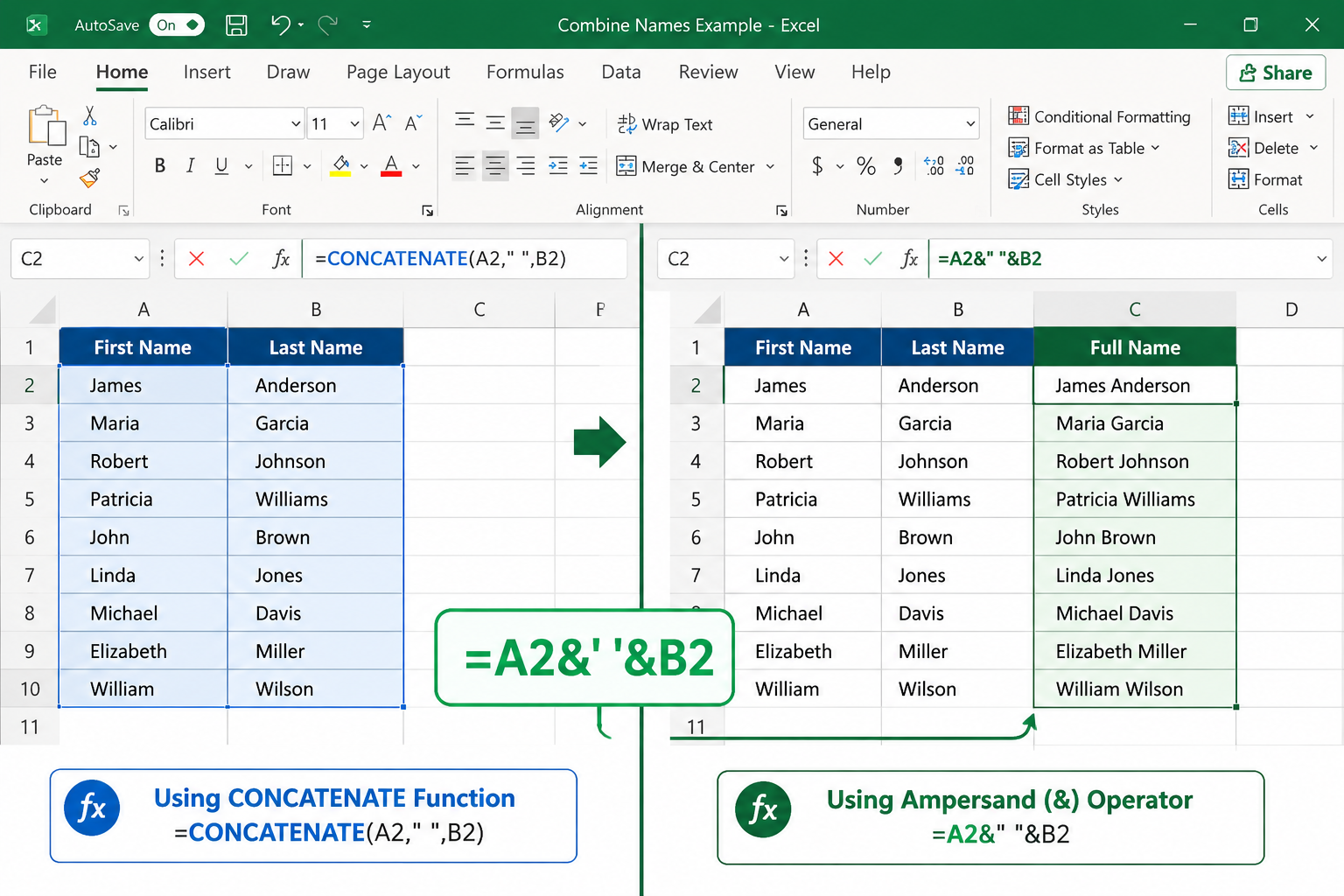Open Conditional Formatting menu
1344x896 pixels.
1100,116
